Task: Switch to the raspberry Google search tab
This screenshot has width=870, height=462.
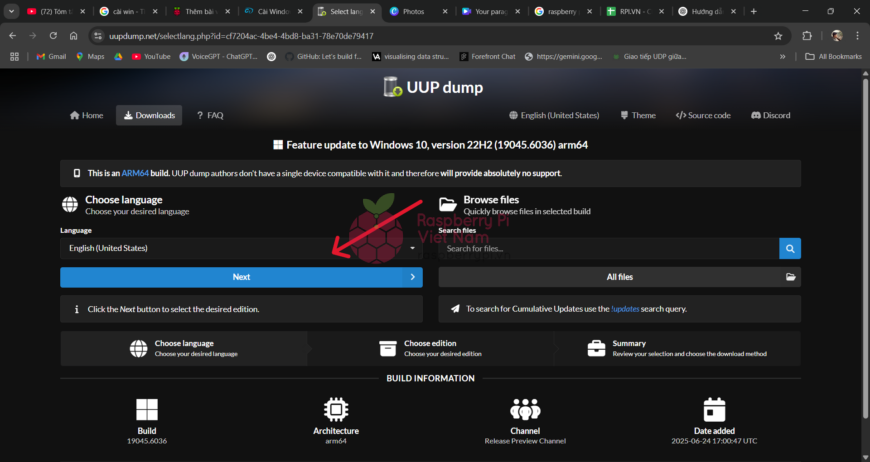Action: (562, 12)
